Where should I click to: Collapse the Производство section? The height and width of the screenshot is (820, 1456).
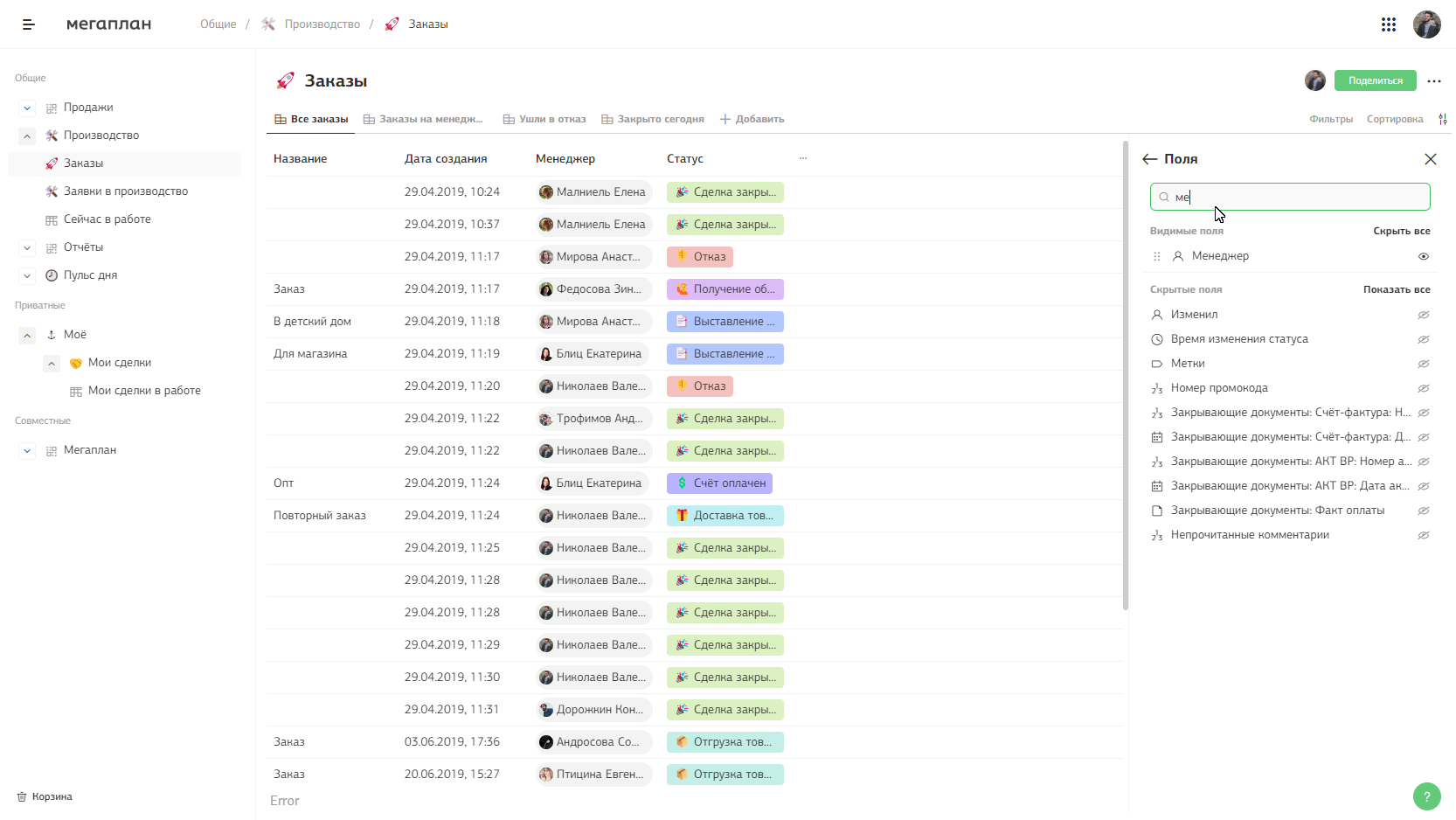pyautogui.click(x=27, y=136)
